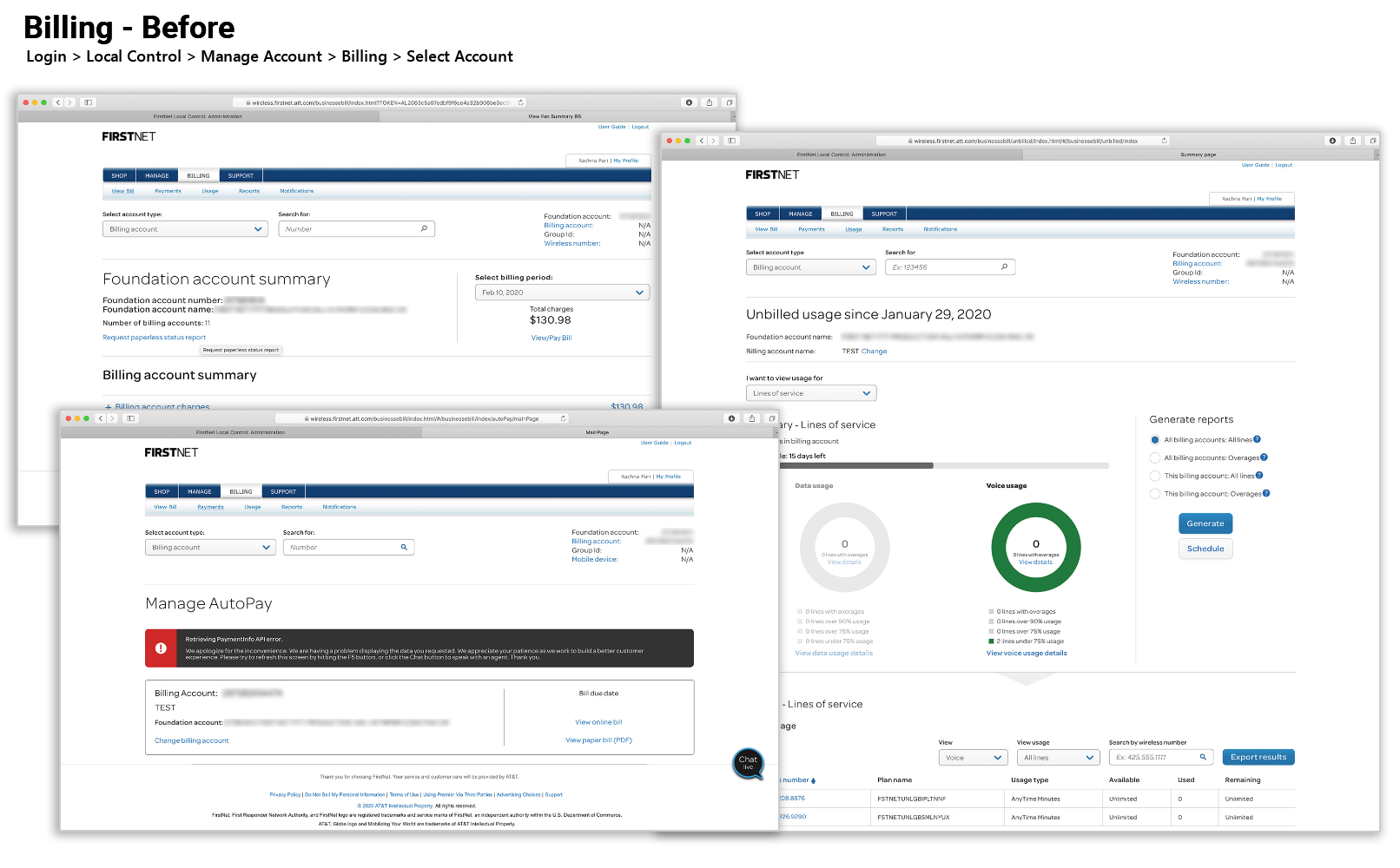Click the Search for input in the Unbilled usage window

point(942,267)
